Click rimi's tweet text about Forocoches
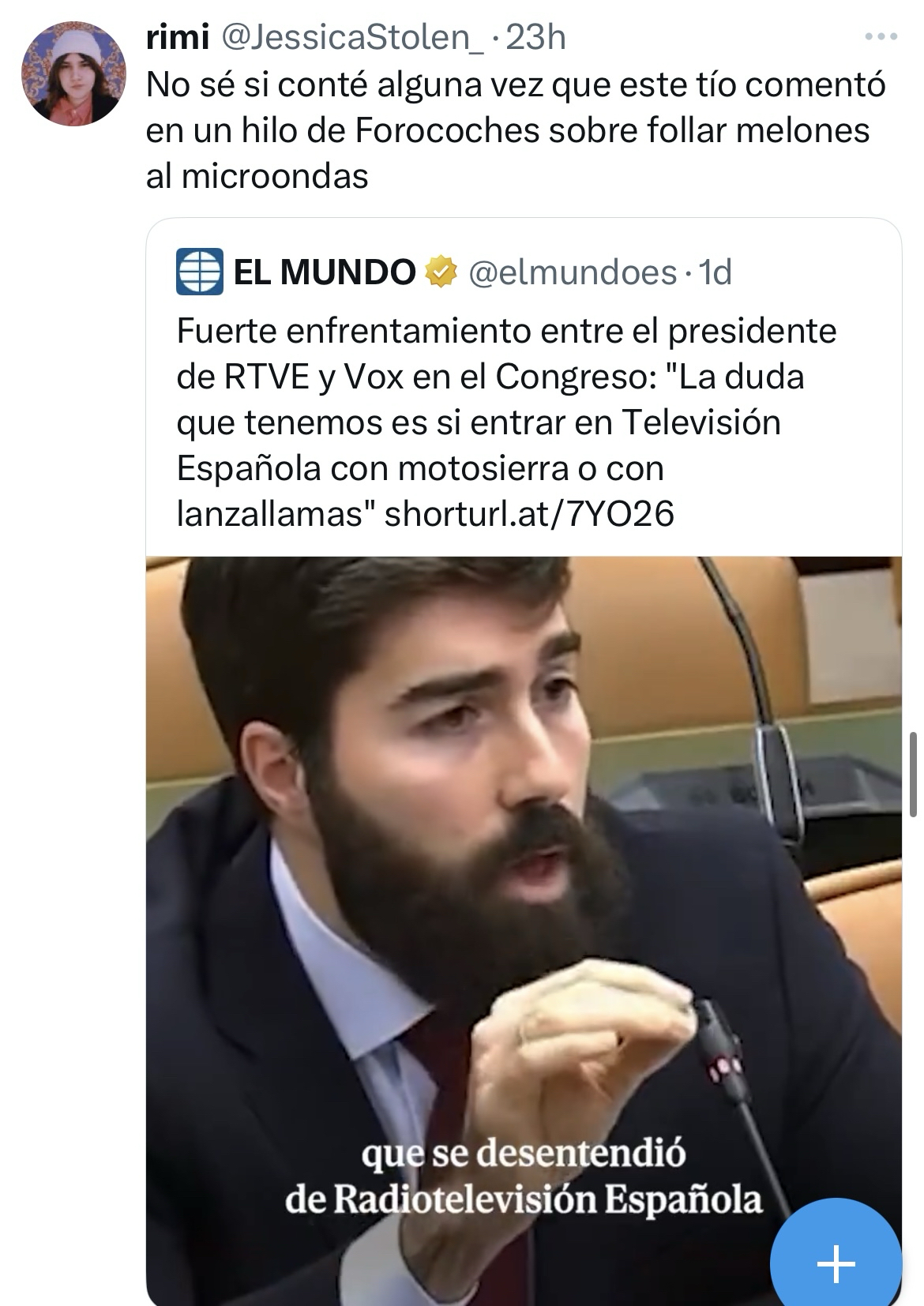The image size is (924, 1306). (x=516, y=131)
